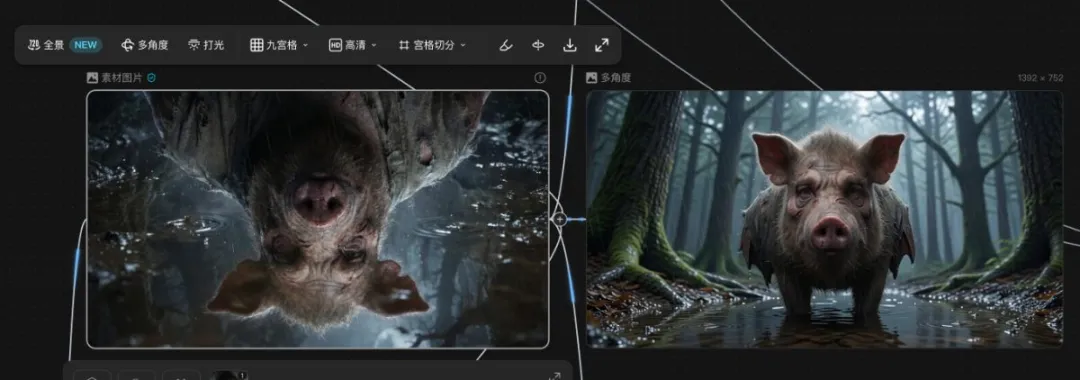Expand the 宫格切分 grid split dropdown
This screenshot has width=1080, height=380.
[x=432, y=45]
